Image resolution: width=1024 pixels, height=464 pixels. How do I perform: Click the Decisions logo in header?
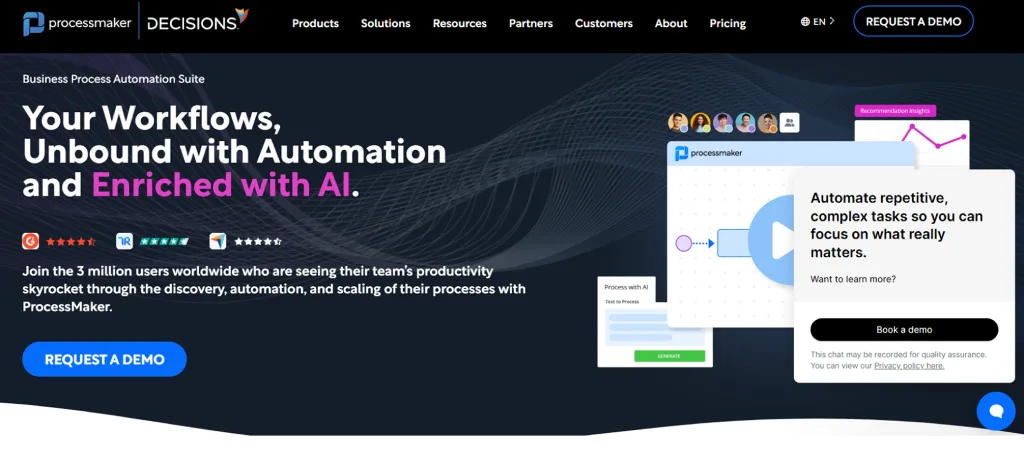click(x=197, y=21)
